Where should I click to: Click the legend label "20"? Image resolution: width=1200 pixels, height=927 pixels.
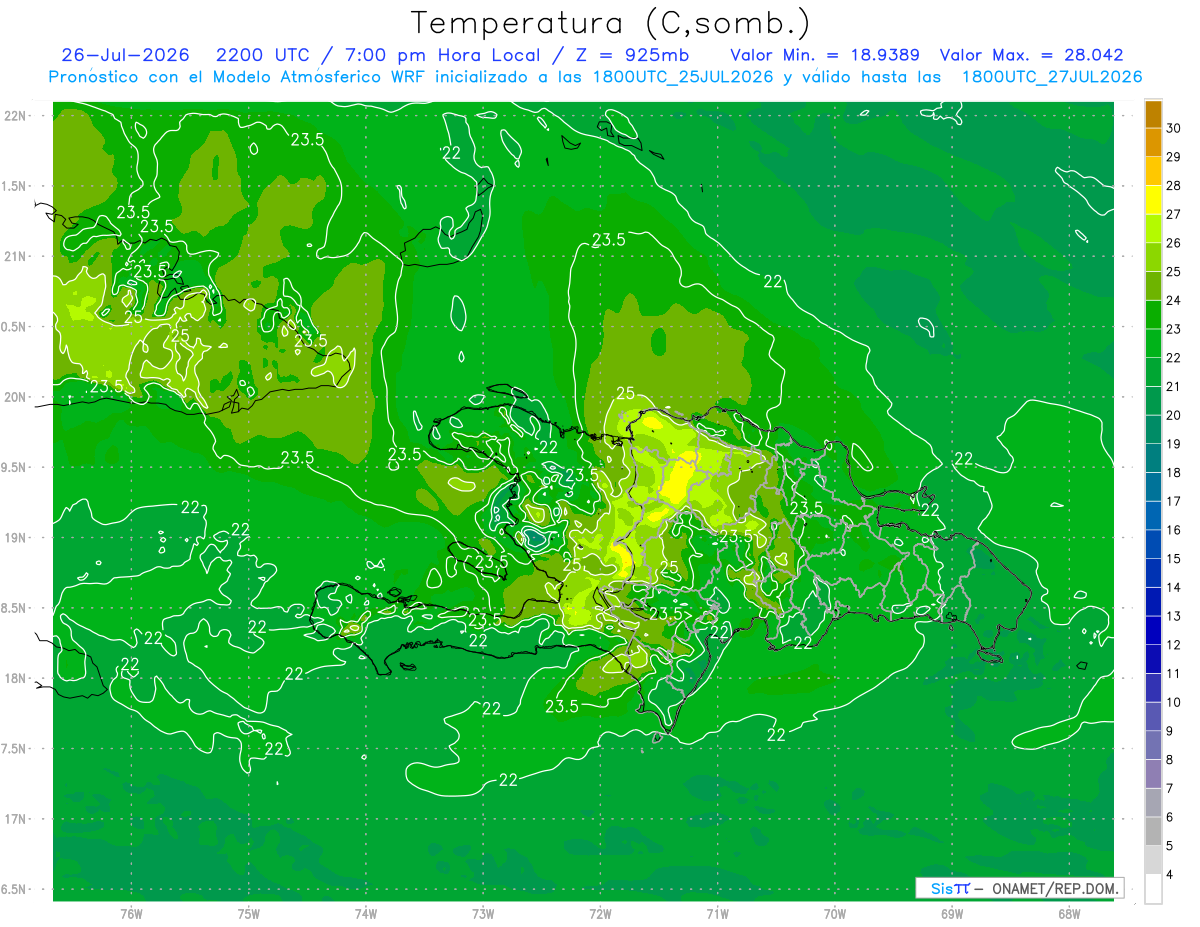click(1173, 415)
